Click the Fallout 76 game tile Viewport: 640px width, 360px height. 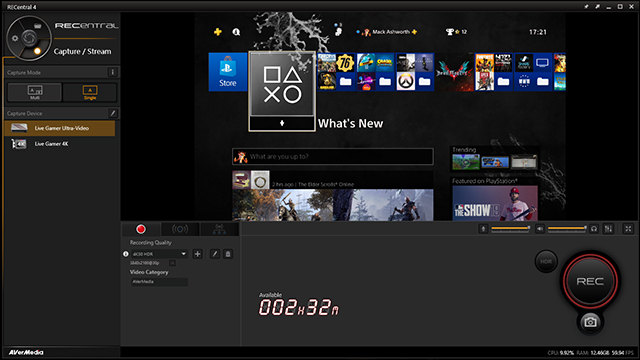pyautogui.click(x=345, y=62)
